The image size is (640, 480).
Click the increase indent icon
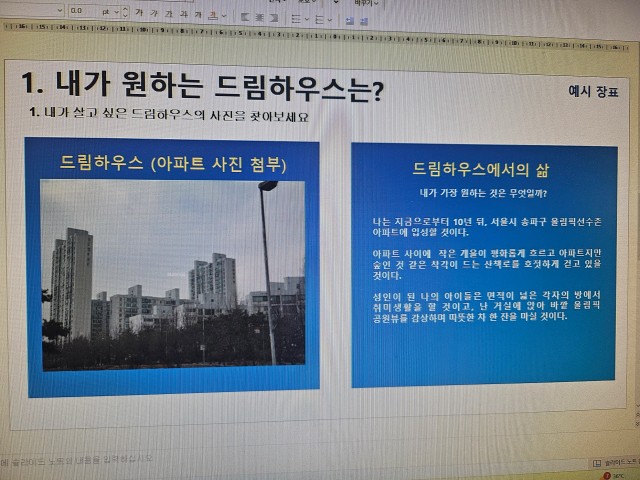[364, 21]
